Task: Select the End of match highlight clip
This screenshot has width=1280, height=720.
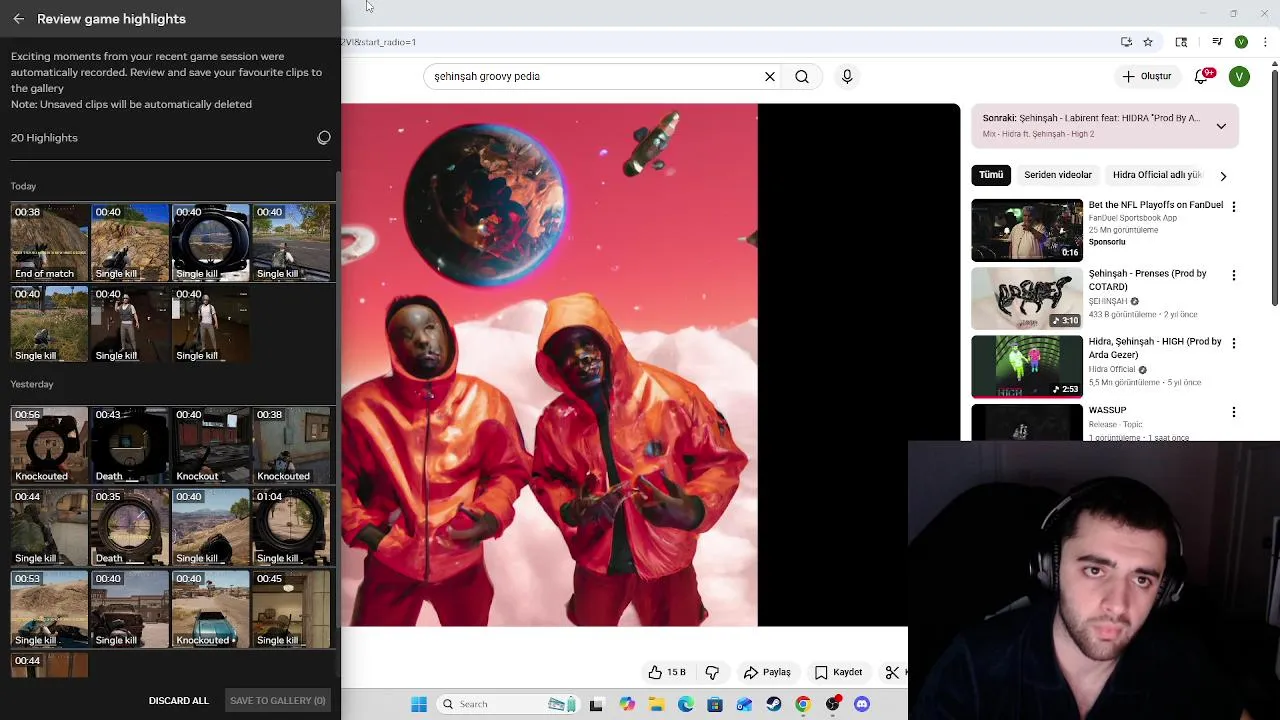Action: coord(49,243)
